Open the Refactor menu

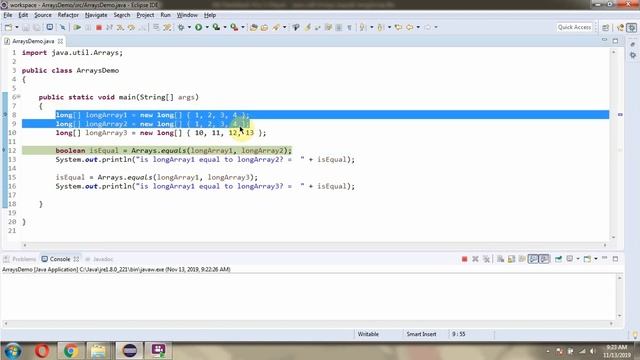click(68, 15)
